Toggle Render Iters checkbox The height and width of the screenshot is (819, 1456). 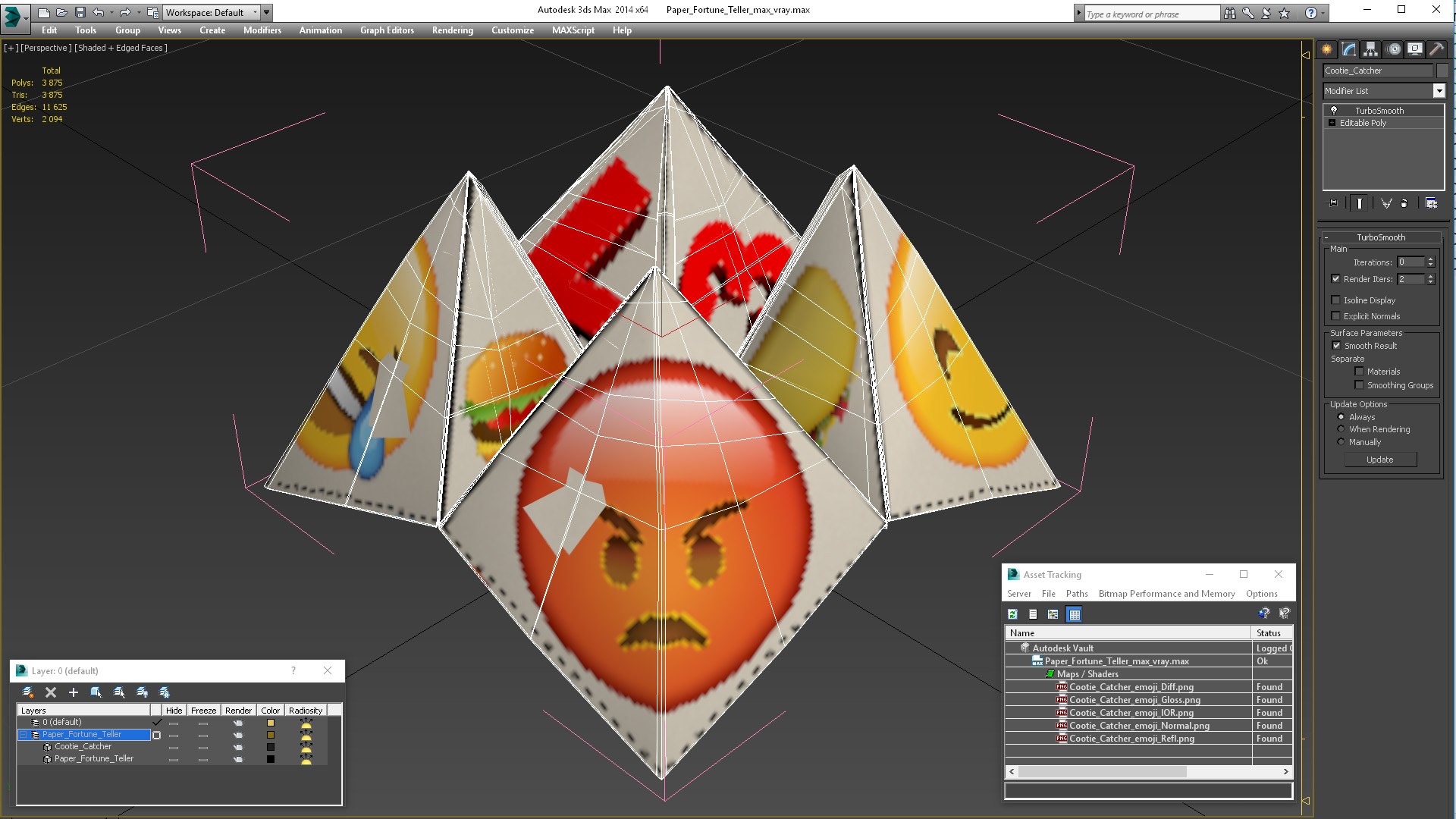pyautogui.click(x=1335, y=278)
